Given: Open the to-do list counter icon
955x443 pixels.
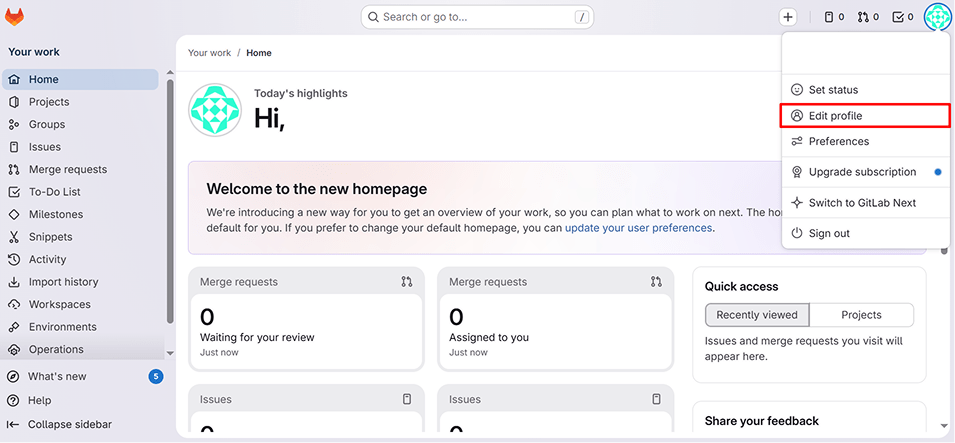Looking at the screenshot, I should 902,17.
